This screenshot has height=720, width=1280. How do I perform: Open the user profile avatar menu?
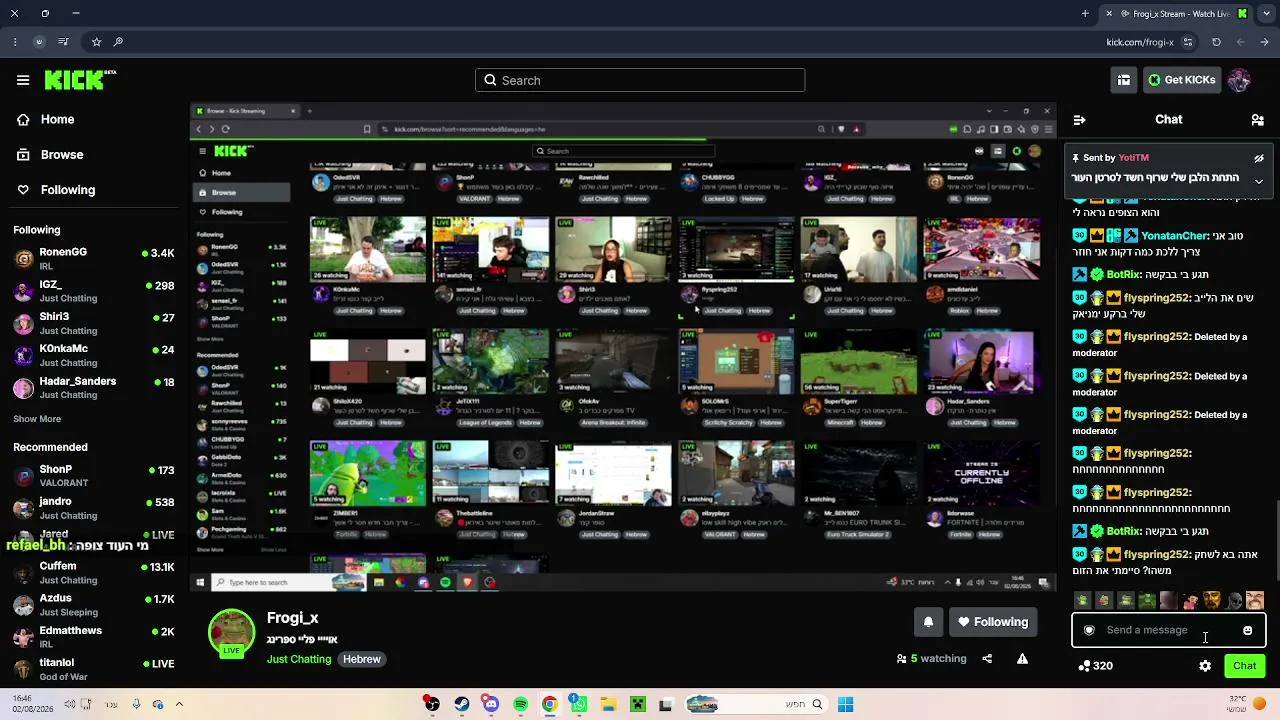tap(1239, 80)
